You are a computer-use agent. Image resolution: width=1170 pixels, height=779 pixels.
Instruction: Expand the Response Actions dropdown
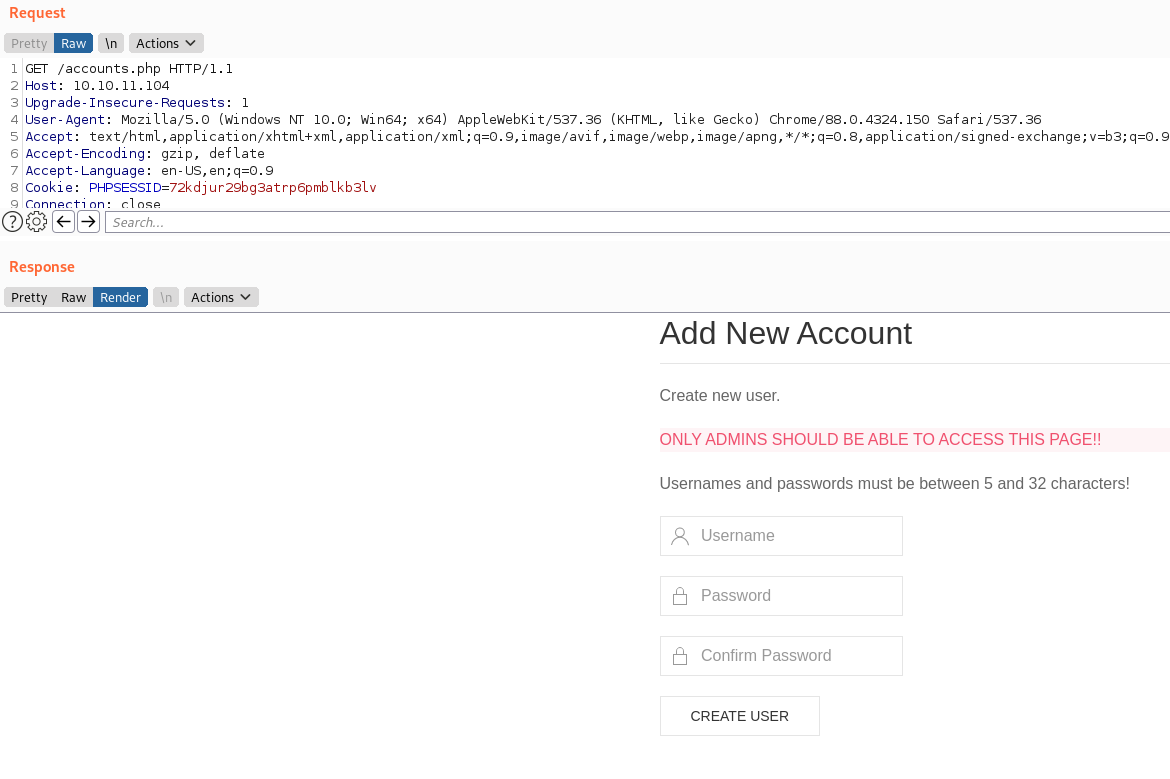tap(221, 297)
